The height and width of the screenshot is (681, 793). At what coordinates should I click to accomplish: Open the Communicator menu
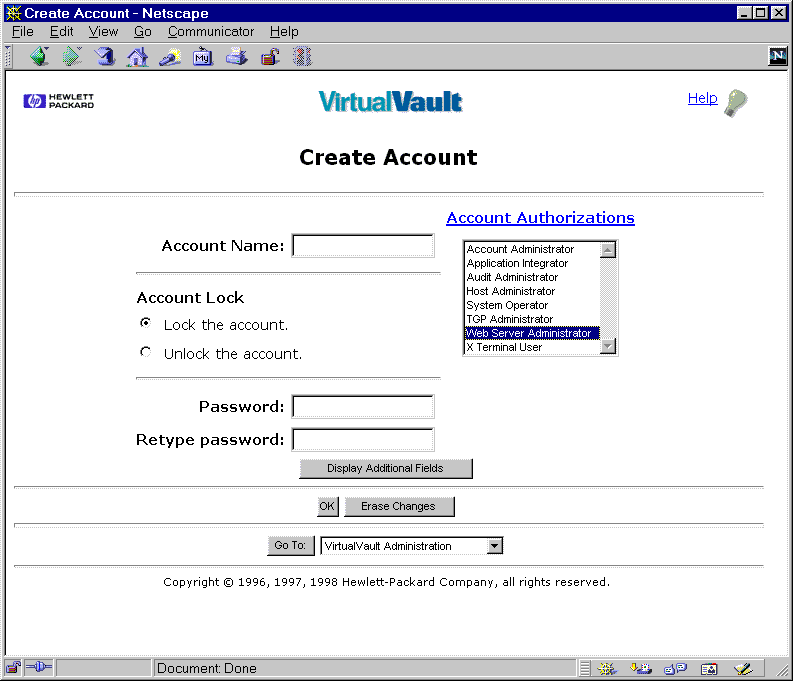pyautogui.click(x=211, y=31)
